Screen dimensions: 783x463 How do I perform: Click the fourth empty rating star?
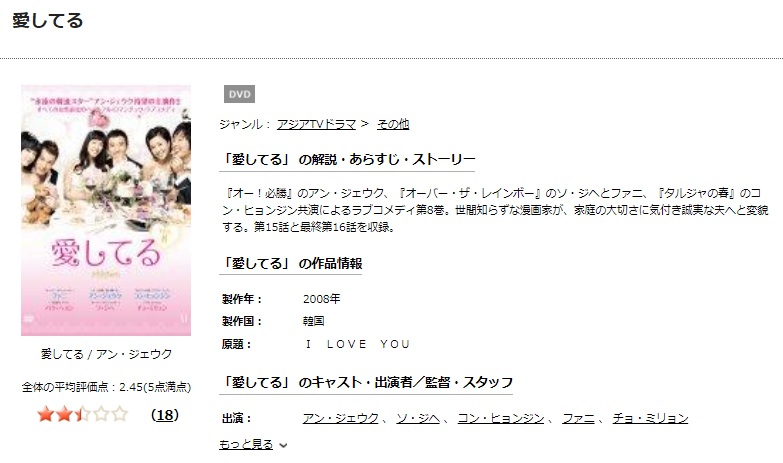pyautogui.click(x=101, y=414)
